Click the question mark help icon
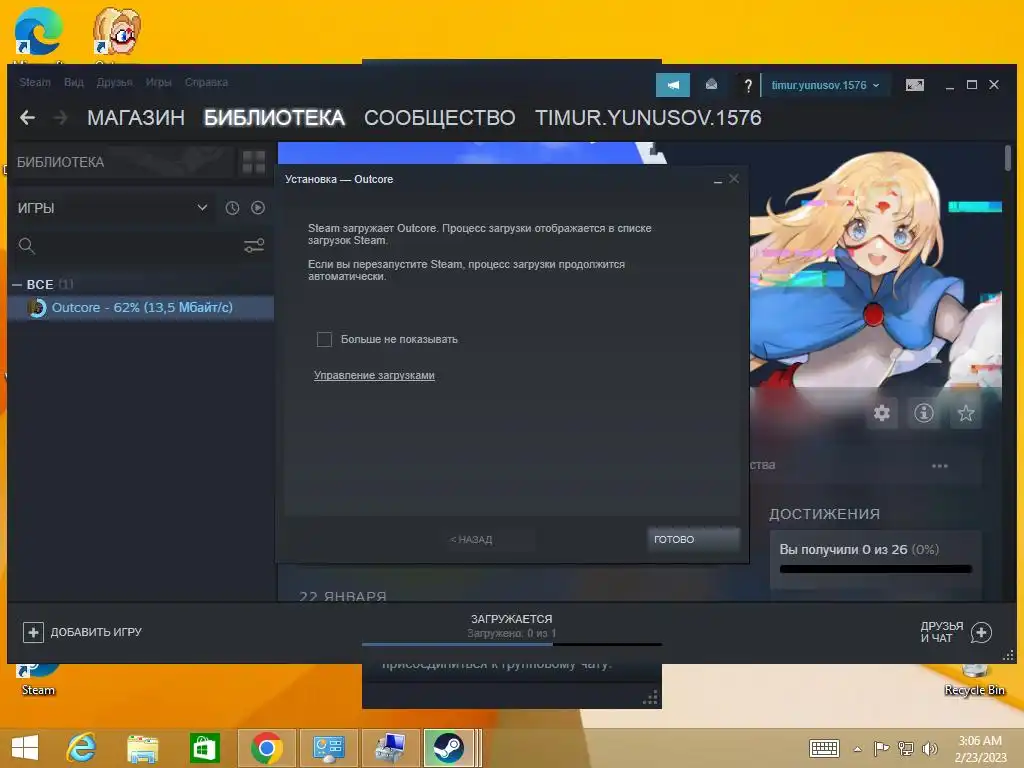 748,86
